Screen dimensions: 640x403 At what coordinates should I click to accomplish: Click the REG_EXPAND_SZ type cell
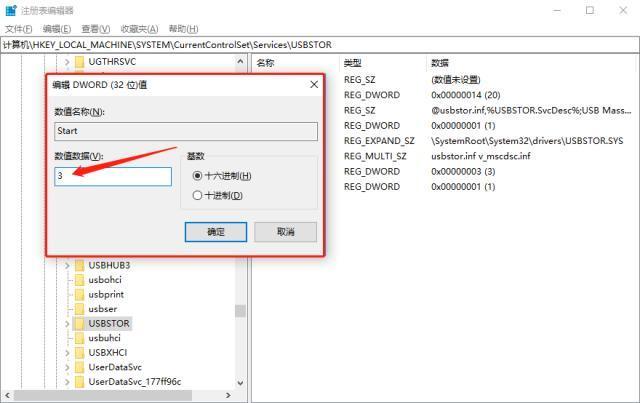pos(379,141)
